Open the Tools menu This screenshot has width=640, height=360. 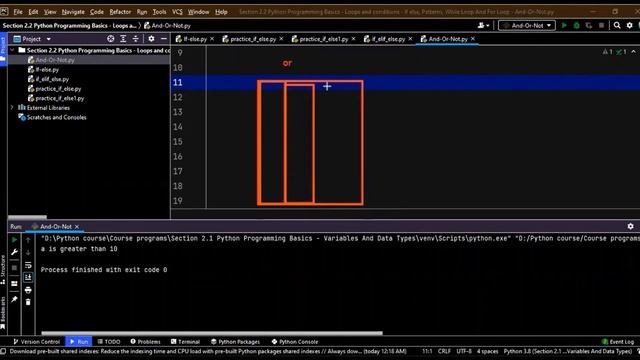pos(159,12)
